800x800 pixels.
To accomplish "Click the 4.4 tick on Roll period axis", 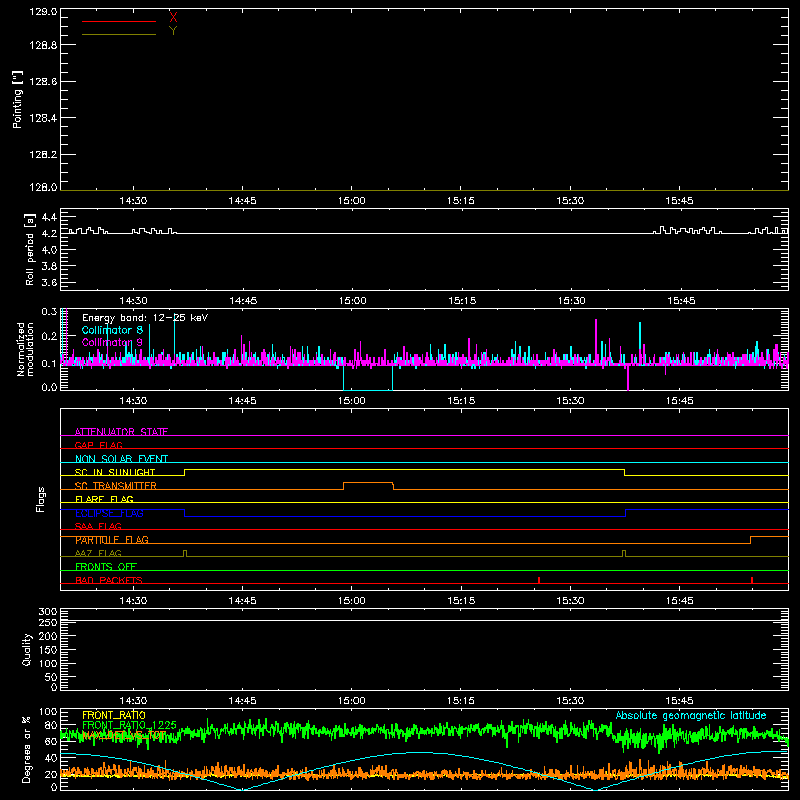I will coord(49,217).
